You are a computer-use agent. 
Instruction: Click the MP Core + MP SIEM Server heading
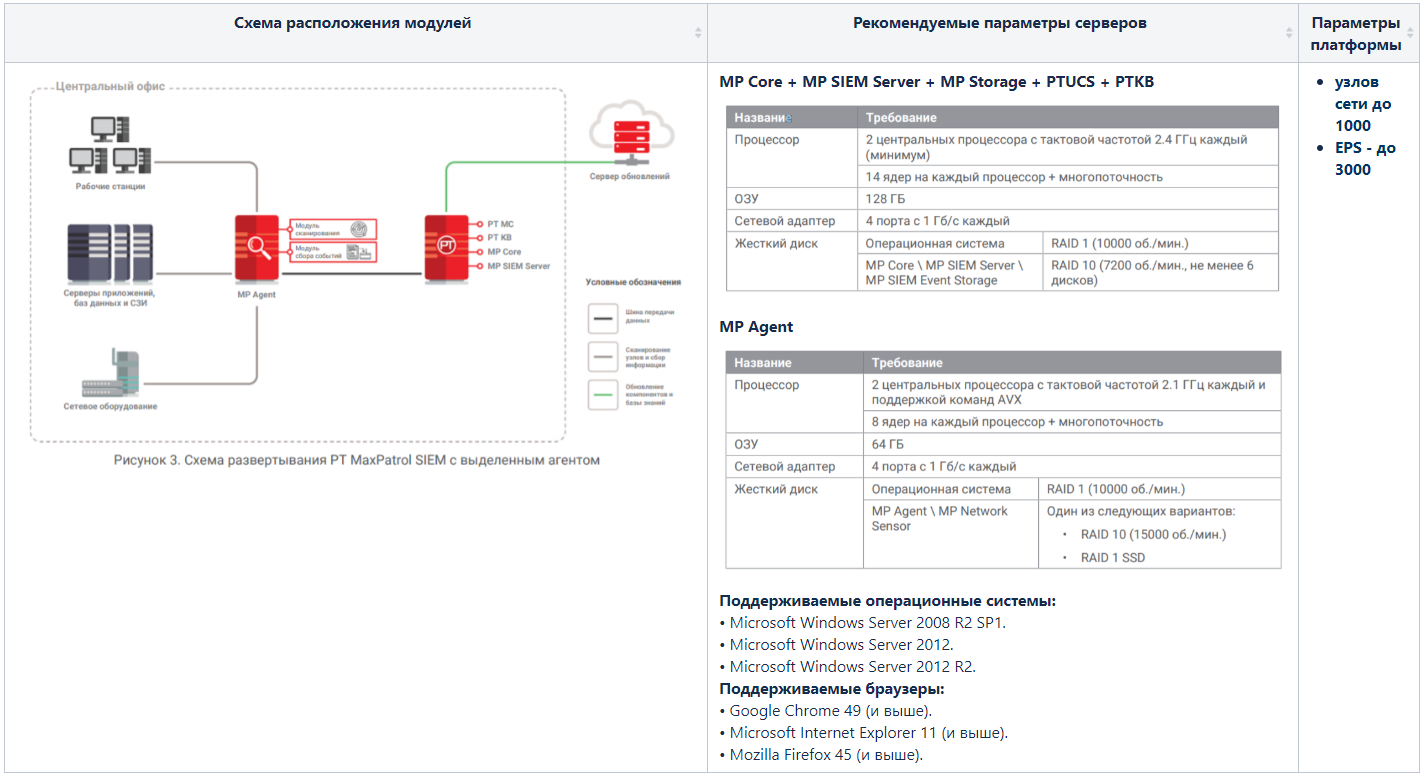(x=936, y=82)
